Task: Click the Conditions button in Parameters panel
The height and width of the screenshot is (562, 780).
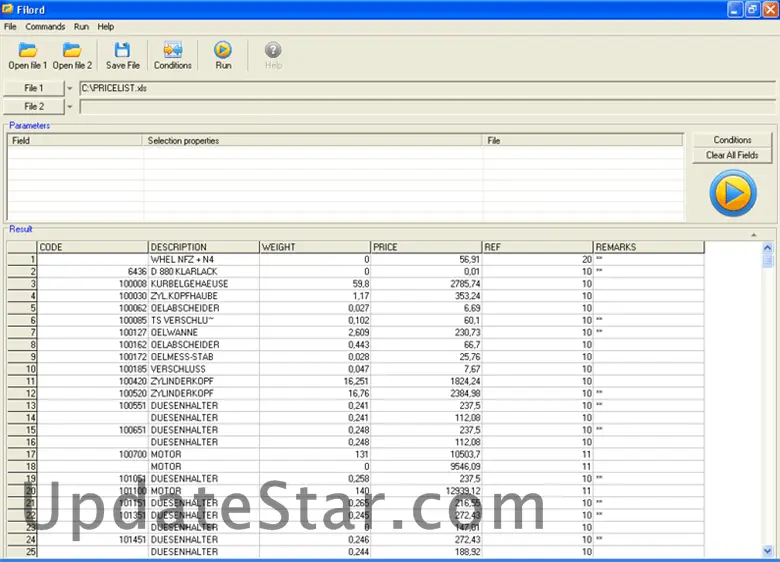Action: (x=732, y=140)
